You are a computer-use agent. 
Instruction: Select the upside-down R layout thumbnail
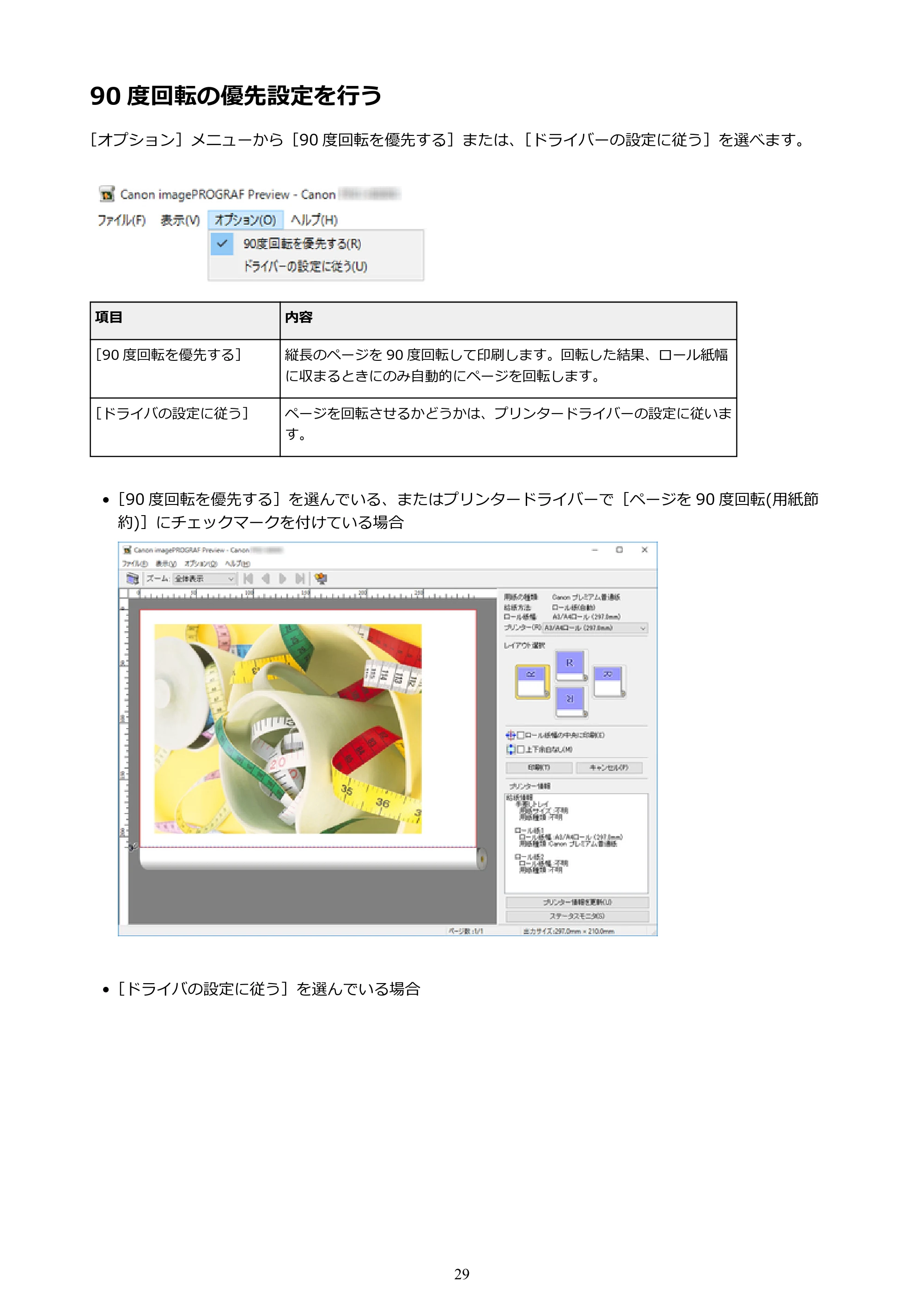(571, 701)
